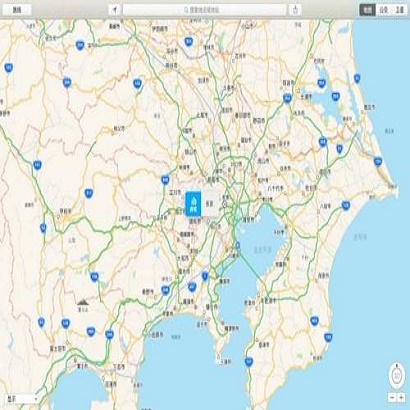The width and height of the screenshot is (410, 410).
Task: Click the Tokyo Bay water label
Action: tap(263, 249)
